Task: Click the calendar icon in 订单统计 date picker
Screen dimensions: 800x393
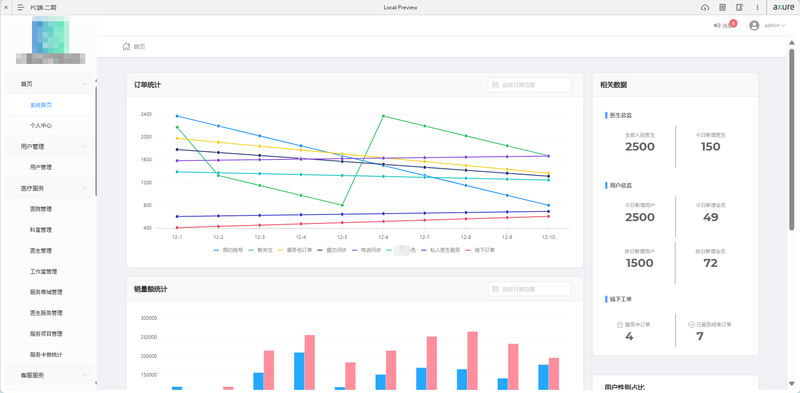Action: coord(495,85)
